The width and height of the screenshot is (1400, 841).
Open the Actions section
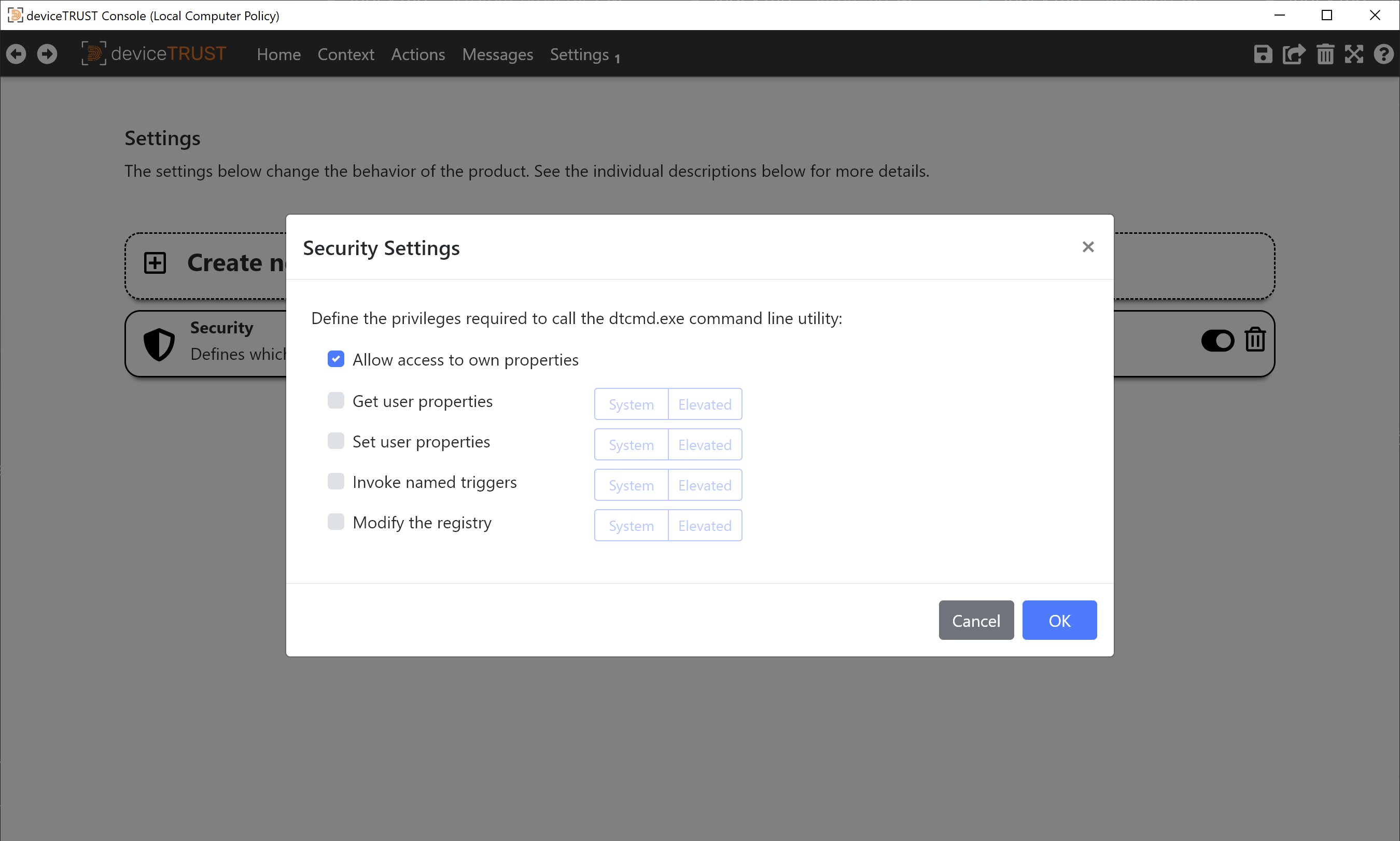417,54
